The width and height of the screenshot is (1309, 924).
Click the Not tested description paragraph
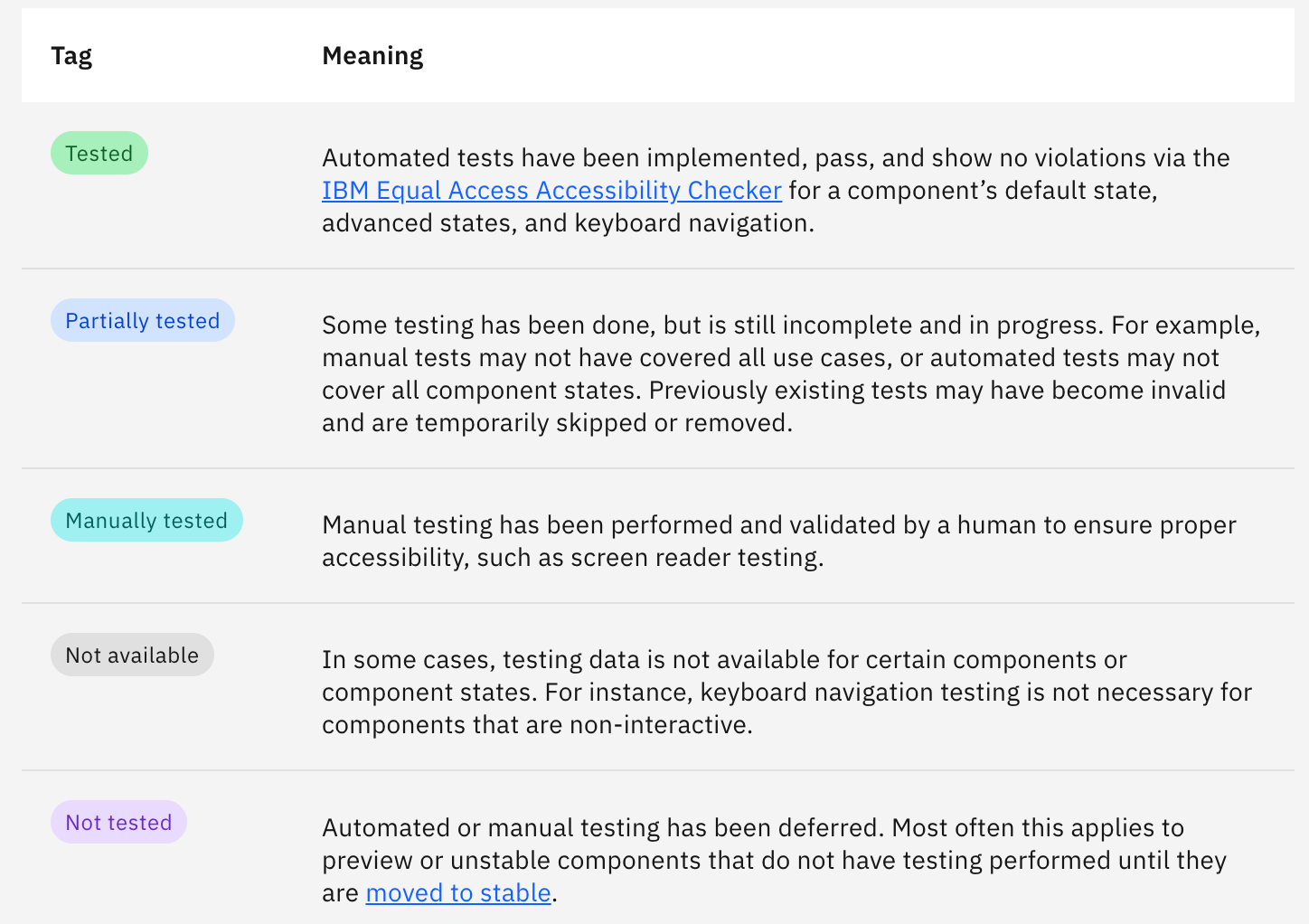tap(774, 861)
